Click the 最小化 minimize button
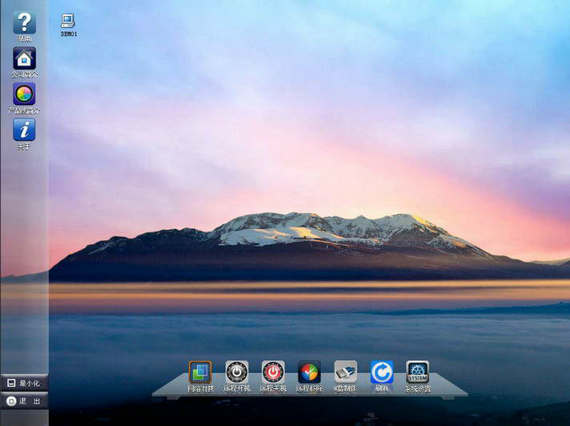Viewport: 570px width, 426px height. pos(24,383)
